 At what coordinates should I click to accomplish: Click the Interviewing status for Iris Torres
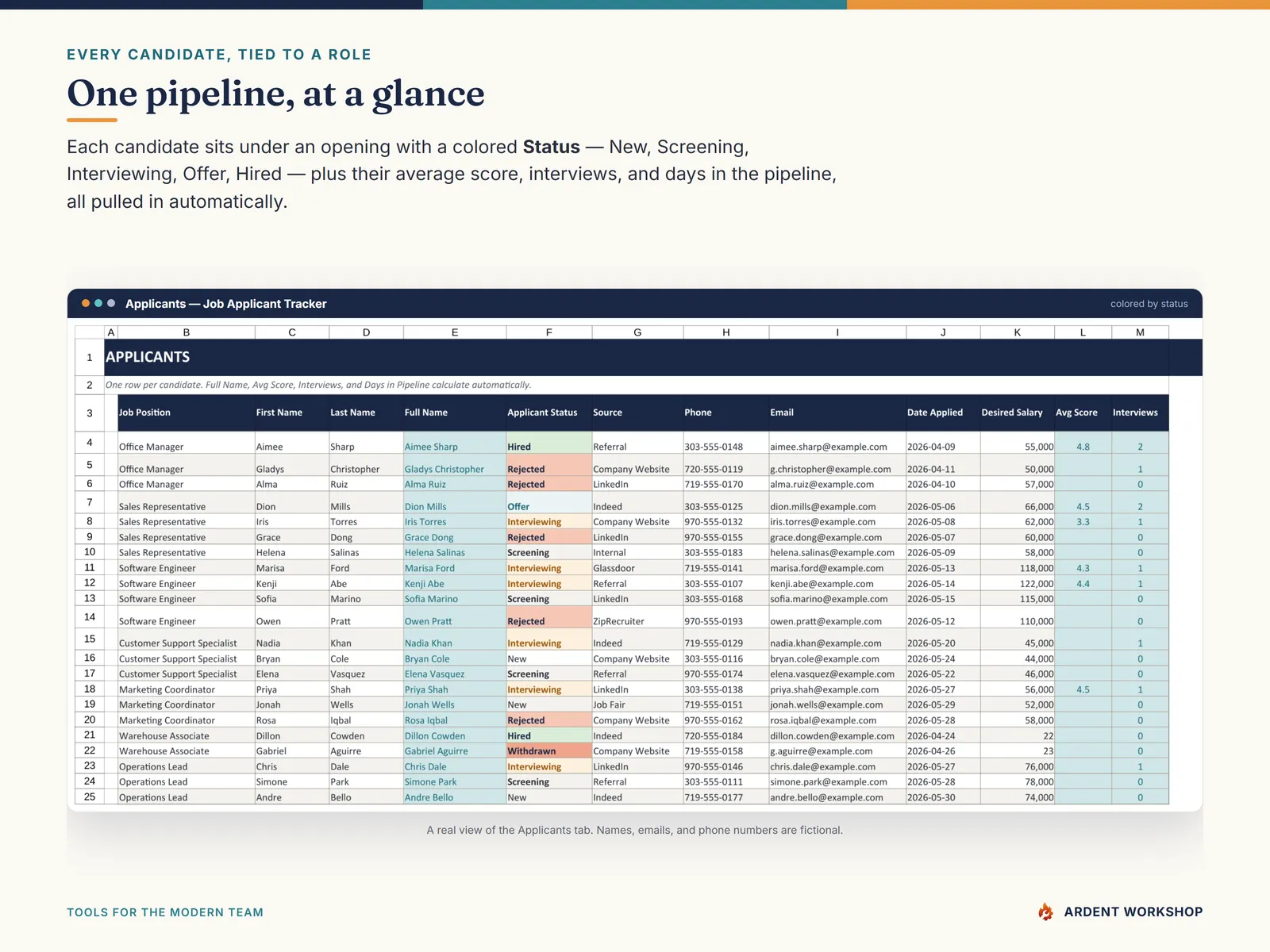click(x=549, y=522)
